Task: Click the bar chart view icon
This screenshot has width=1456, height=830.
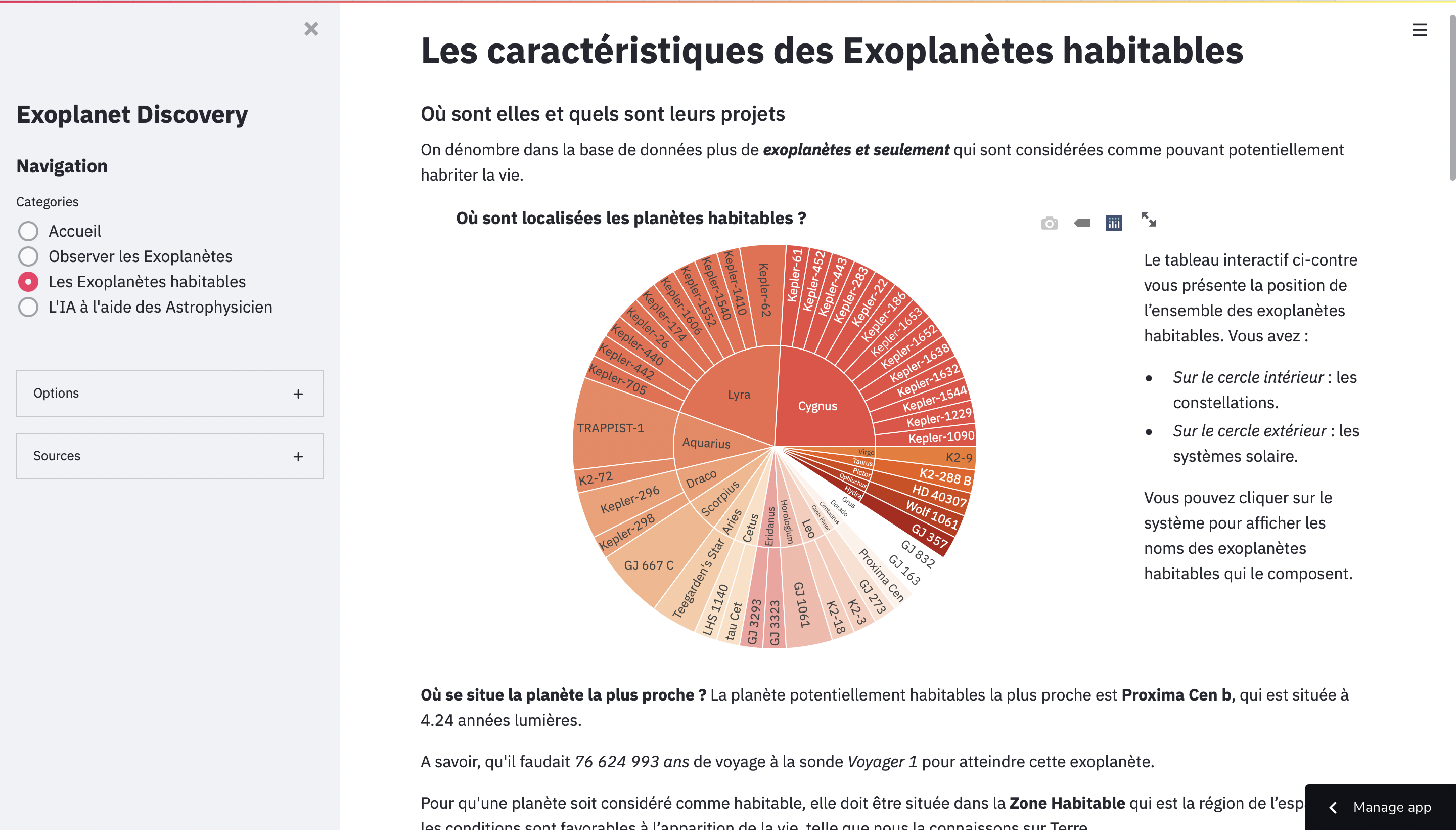Action: click(x=1114, y=222)
